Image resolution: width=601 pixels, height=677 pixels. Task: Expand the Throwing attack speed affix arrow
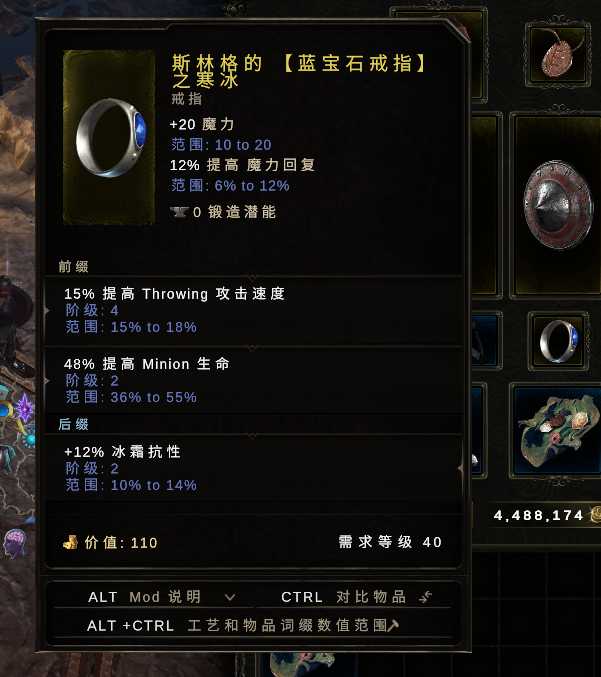click(47, 310)
